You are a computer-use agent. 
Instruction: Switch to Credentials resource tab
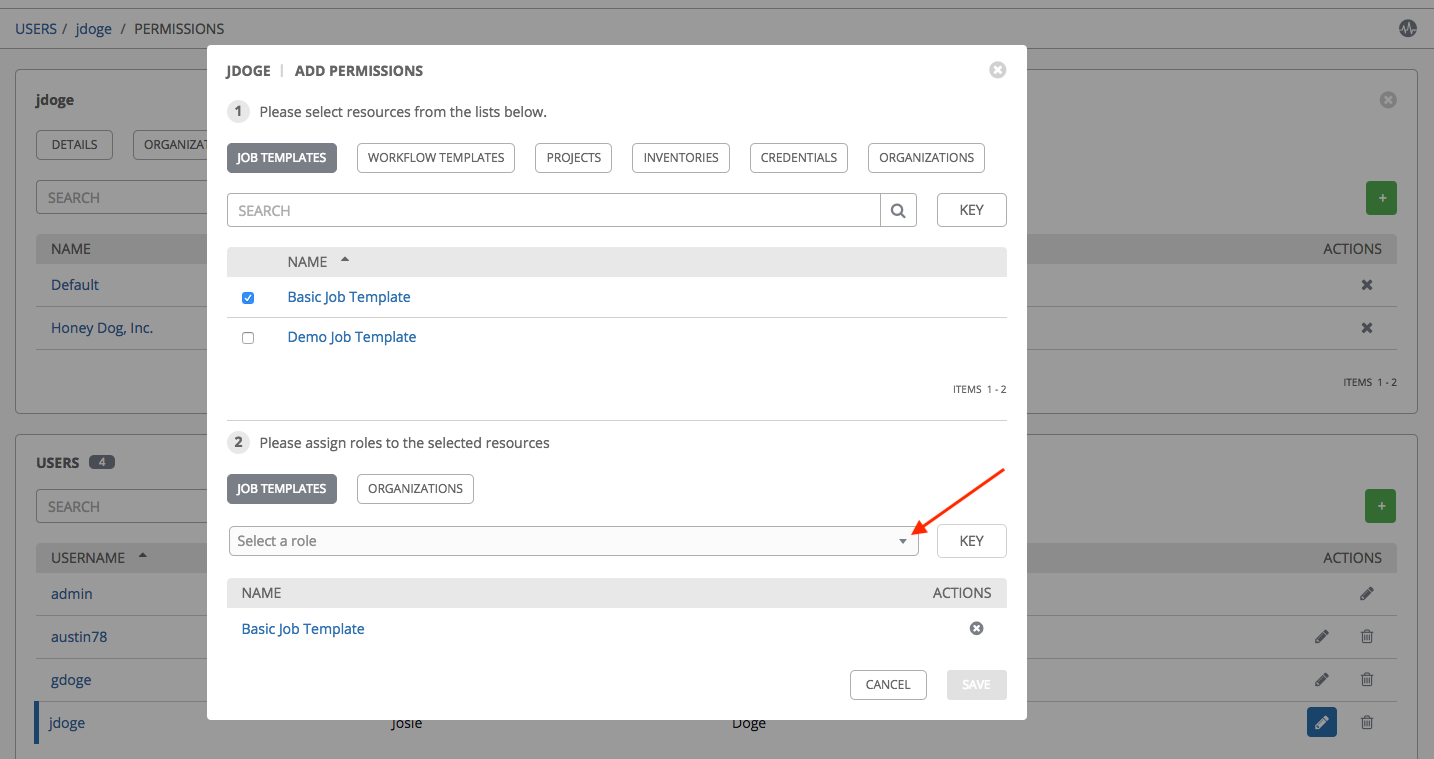799,158
